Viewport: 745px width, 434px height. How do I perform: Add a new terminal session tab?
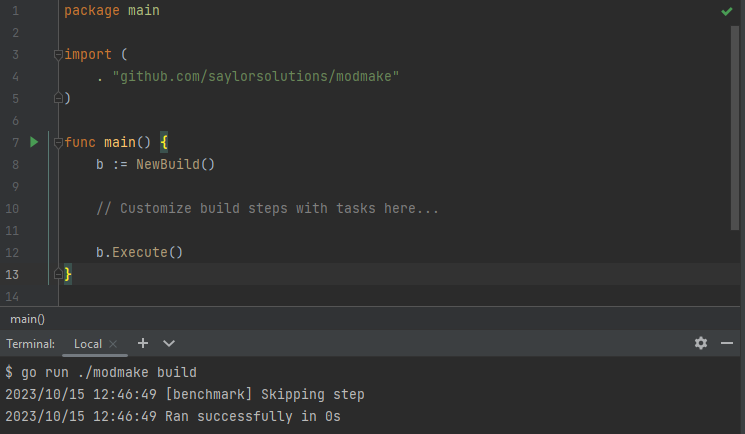pyautogui.click(x=143, y=343)
